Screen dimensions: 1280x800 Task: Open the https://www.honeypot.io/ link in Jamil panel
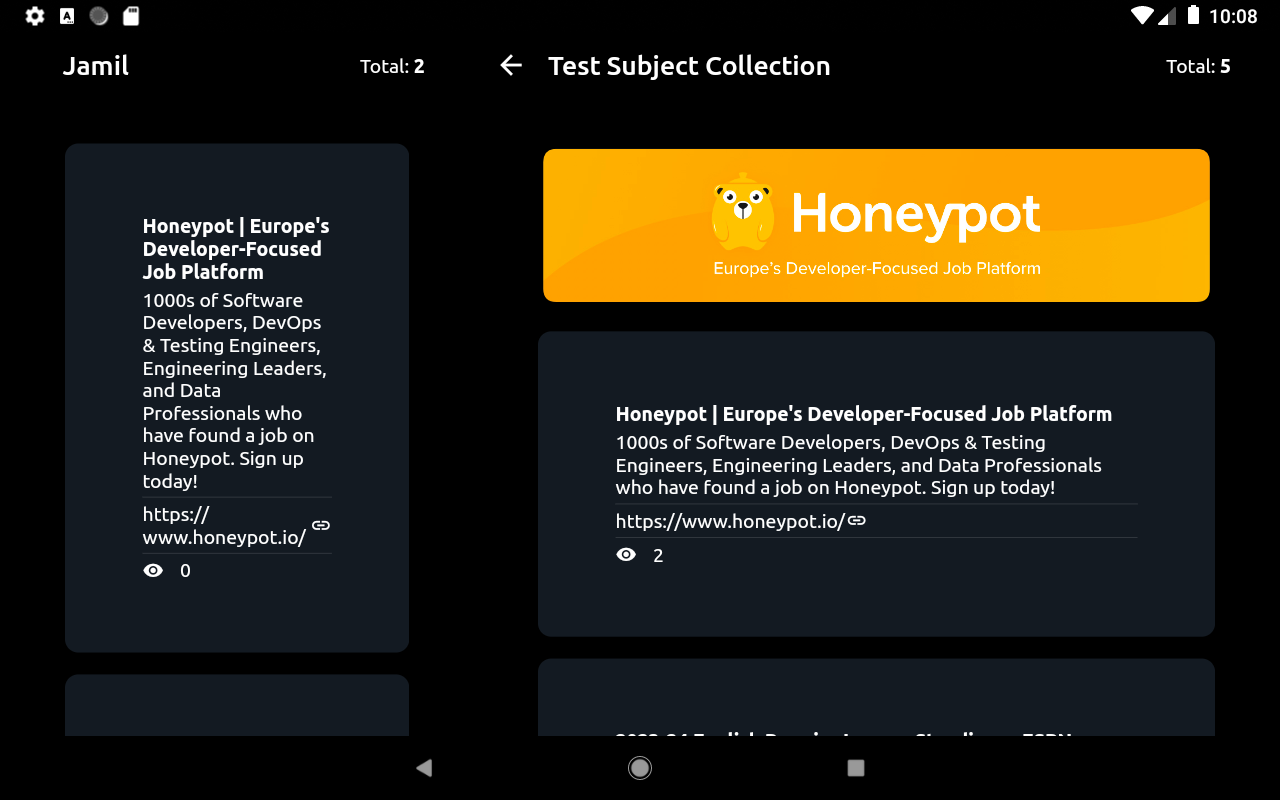click(225, 525)
